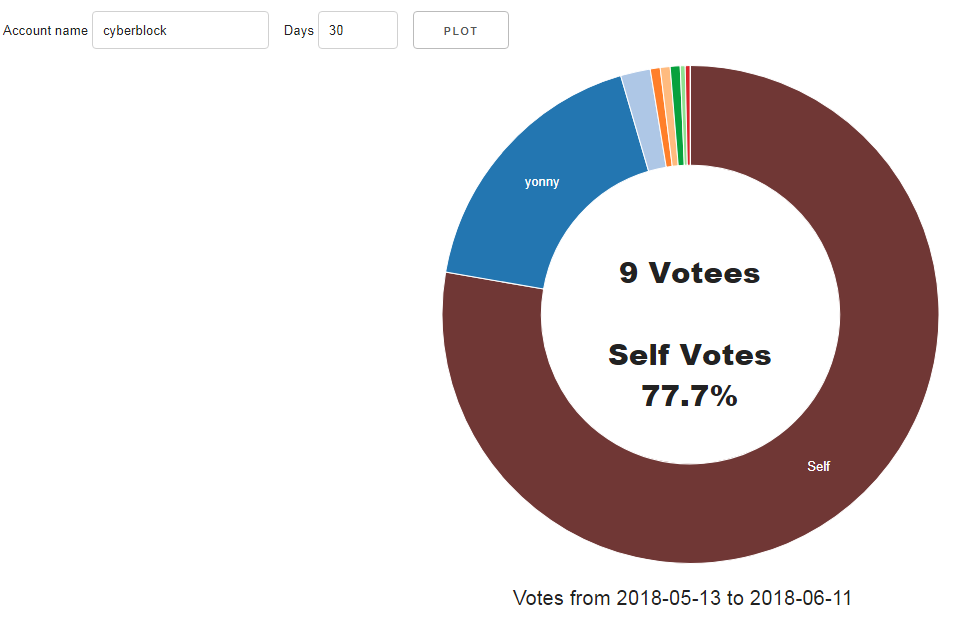Click the "9 Votees" center text

coord(689,273)
